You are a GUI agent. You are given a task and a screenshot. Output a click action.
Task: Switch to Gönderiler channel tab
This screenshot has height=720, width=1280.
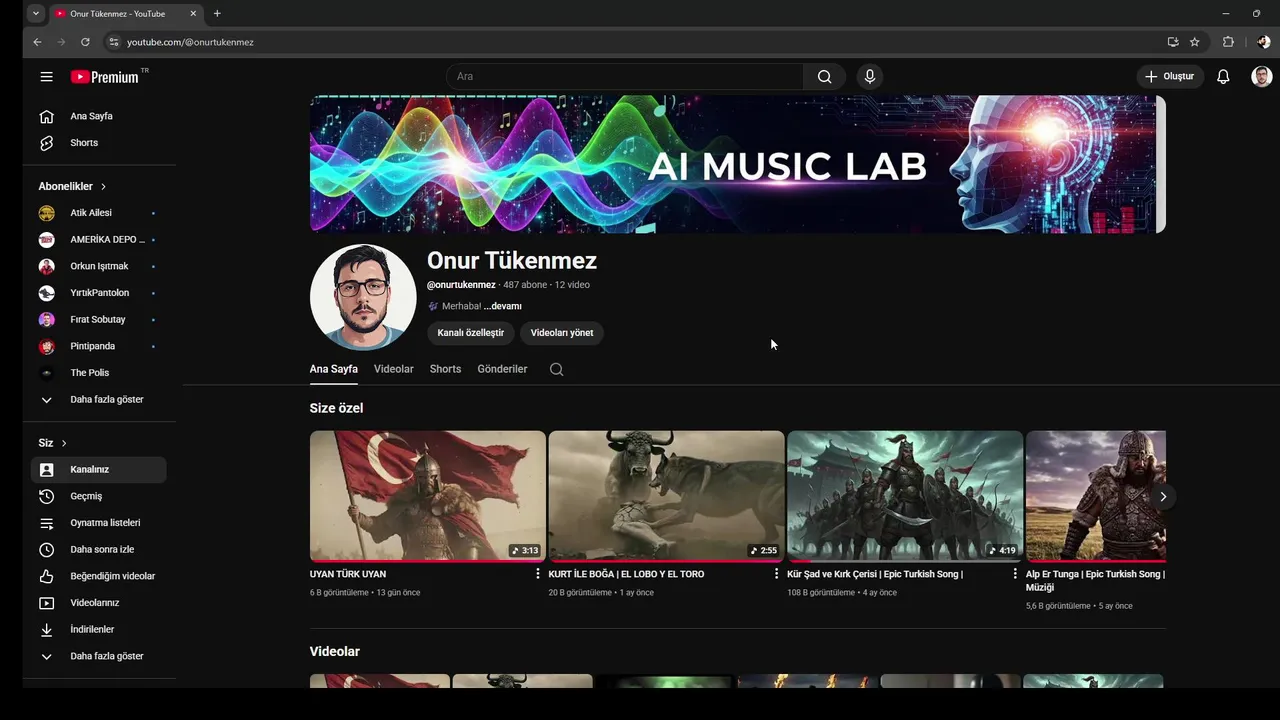[x=502, y=369]
